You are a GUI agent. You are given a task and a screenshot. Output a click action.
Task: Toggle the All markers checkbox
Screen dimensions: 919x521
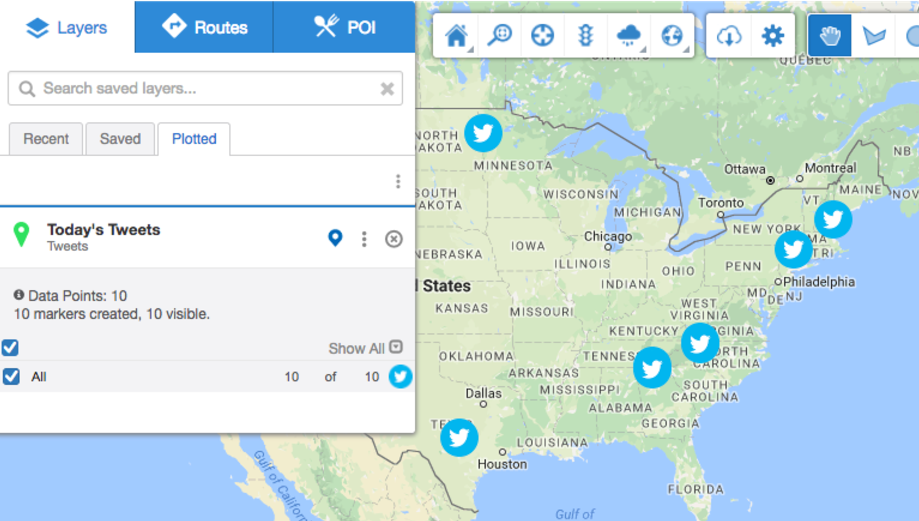11,376
